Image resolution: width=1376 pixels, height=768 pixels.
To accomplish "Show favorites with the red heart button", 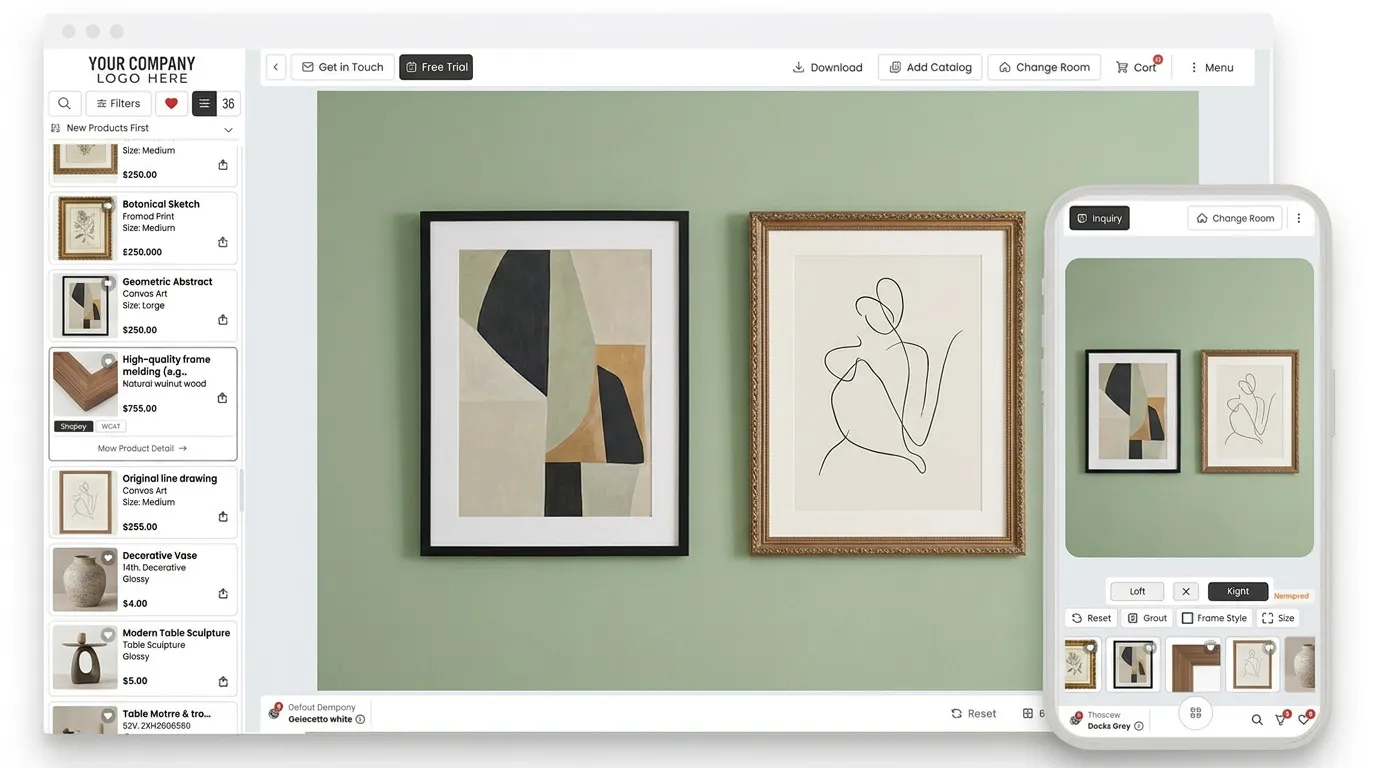I will tap(171, 103).
